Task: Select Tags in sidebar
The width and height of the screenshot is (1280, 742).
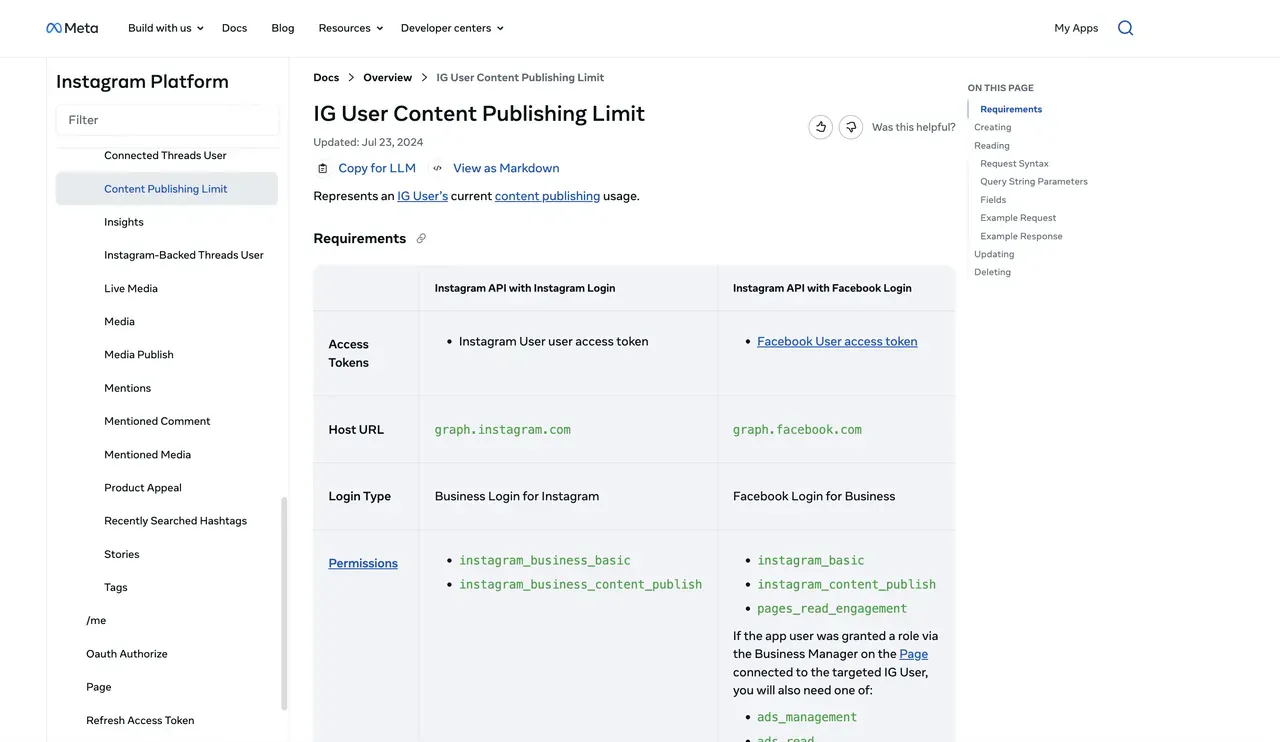Action: pos(116,587)
